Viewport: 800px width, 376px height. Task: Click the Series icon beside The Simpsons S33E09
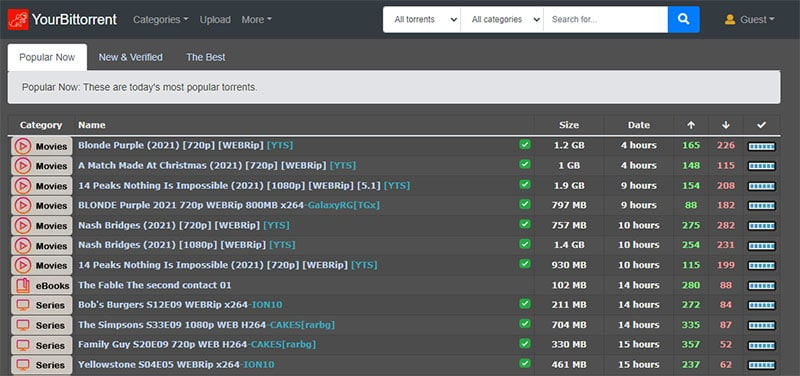[22, 325]
